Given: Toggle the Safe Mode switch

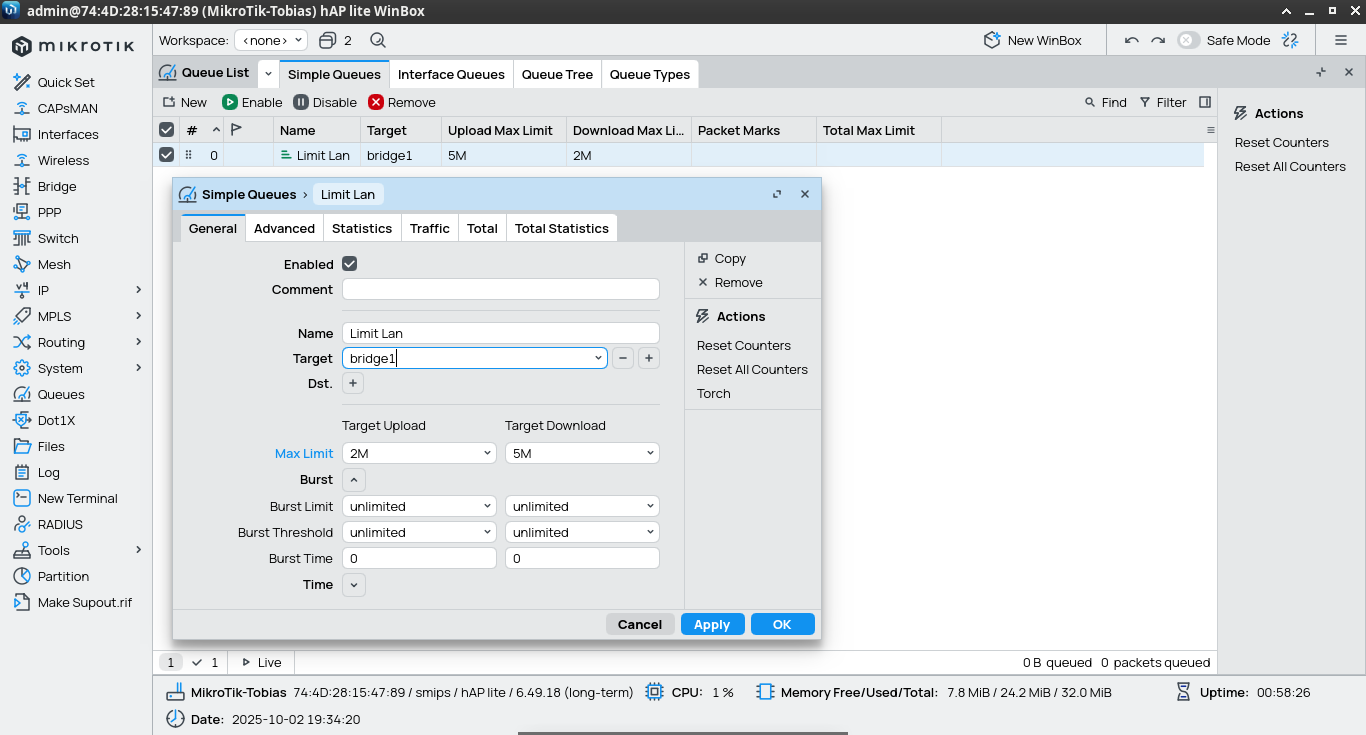Looking at the screenshot, I should (1188, 40).
